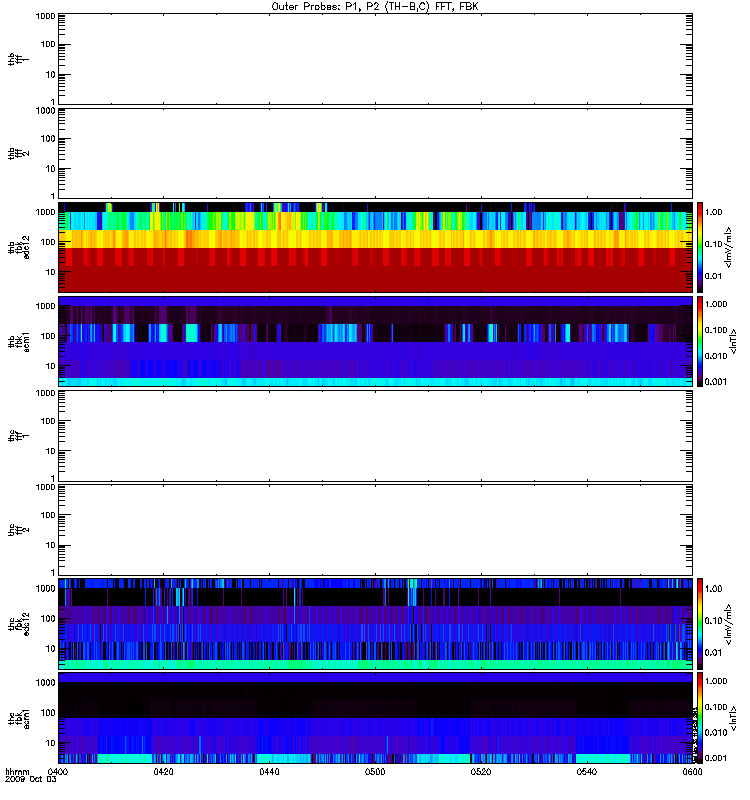
Task: Click the 100 y-axis tick of thb scm1 panel
Action: (48, 336)
